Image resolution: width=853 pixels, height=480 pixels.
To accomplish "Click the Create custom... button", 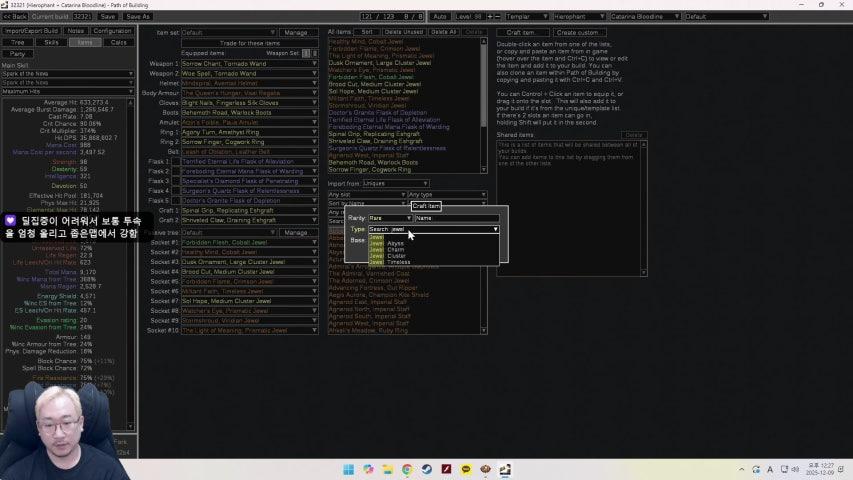I will click(580, 32).
